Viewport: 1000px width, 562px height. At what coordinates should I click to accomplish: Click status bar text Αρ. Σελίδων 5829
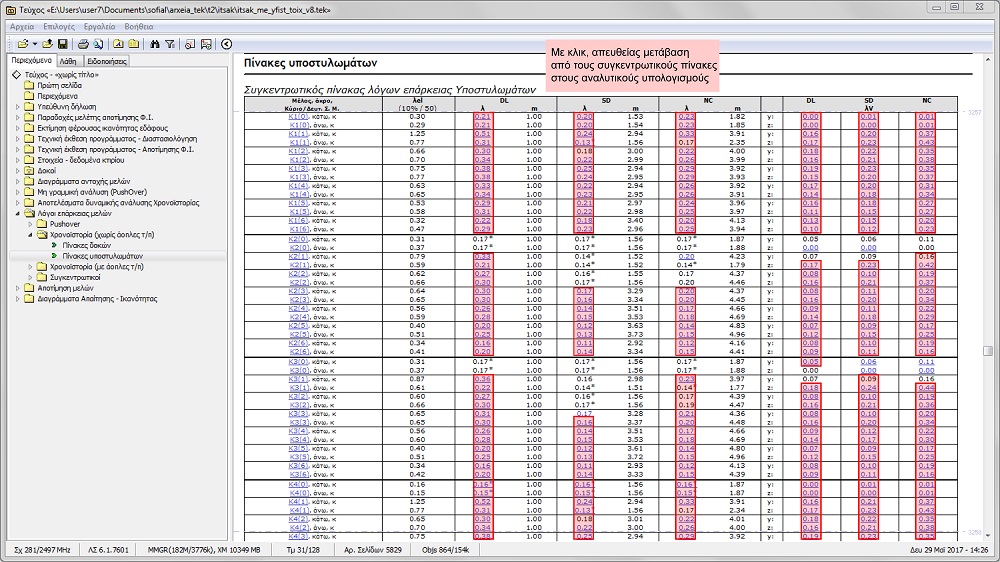click(373, 549)
